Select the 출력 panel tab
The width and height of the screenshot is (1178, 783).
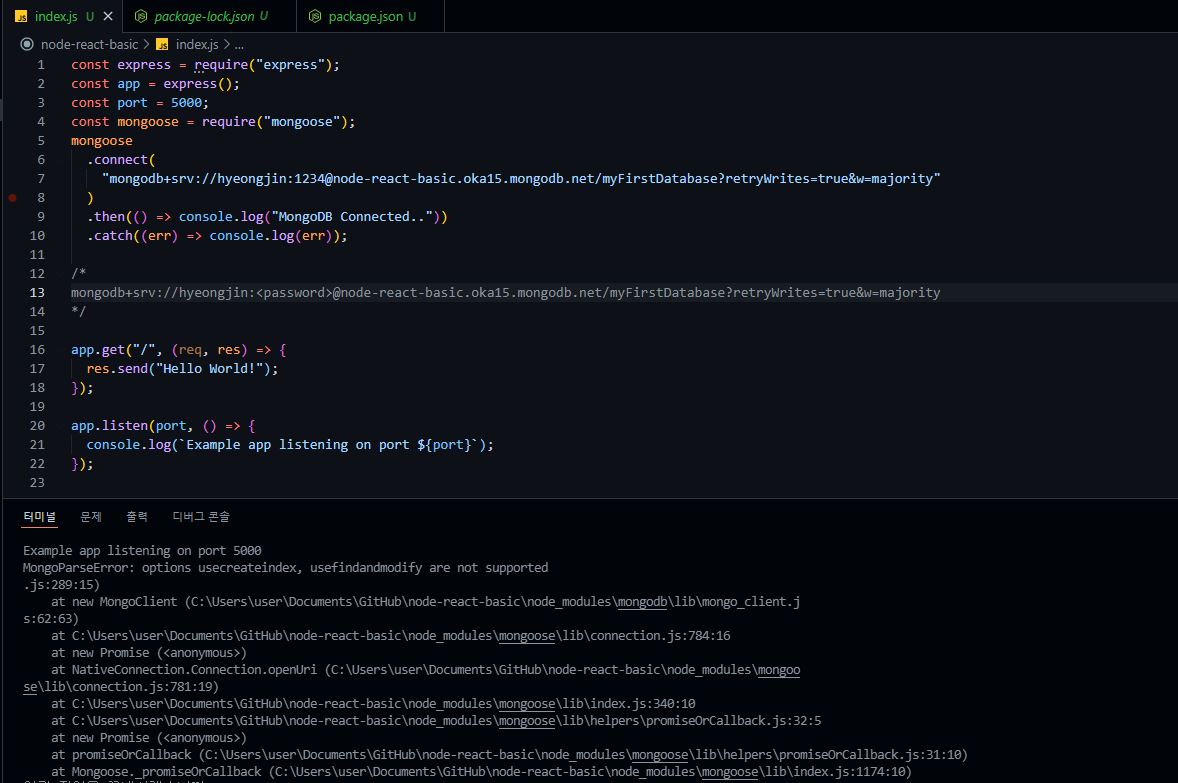coord(137,516)
